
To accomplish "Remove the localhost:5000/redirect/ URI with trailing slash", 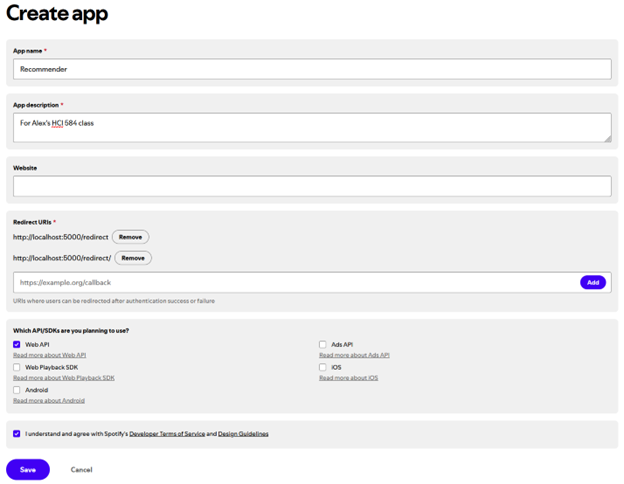I will [133, 258].
